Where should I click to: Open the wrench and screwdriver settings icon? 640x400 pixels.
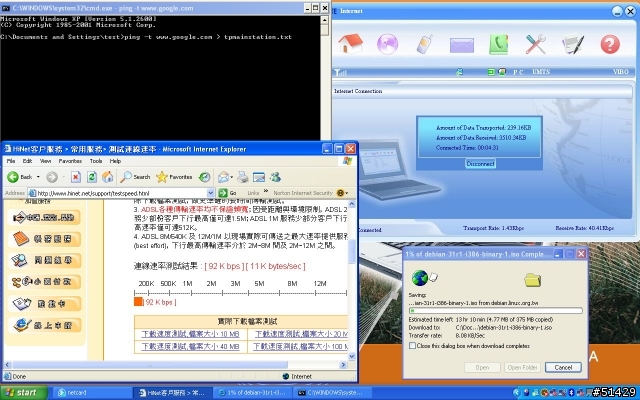point(536,44)
